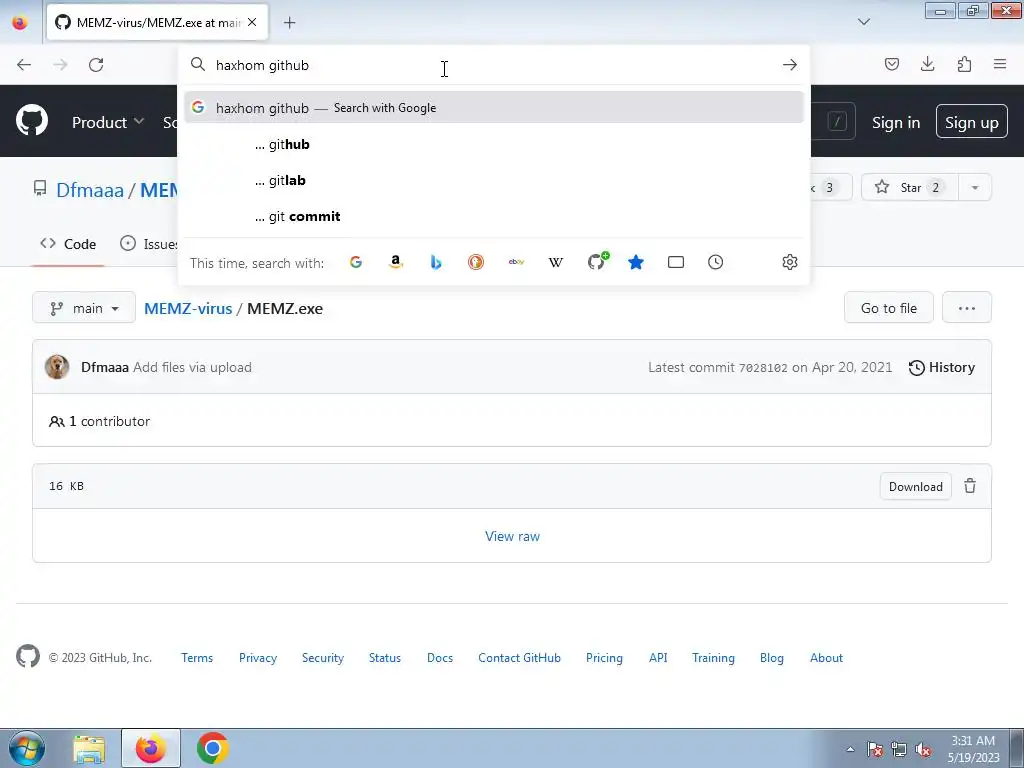Open the Terms footer link
This screenshot has width=1024, height=768.
pos(197,658)
